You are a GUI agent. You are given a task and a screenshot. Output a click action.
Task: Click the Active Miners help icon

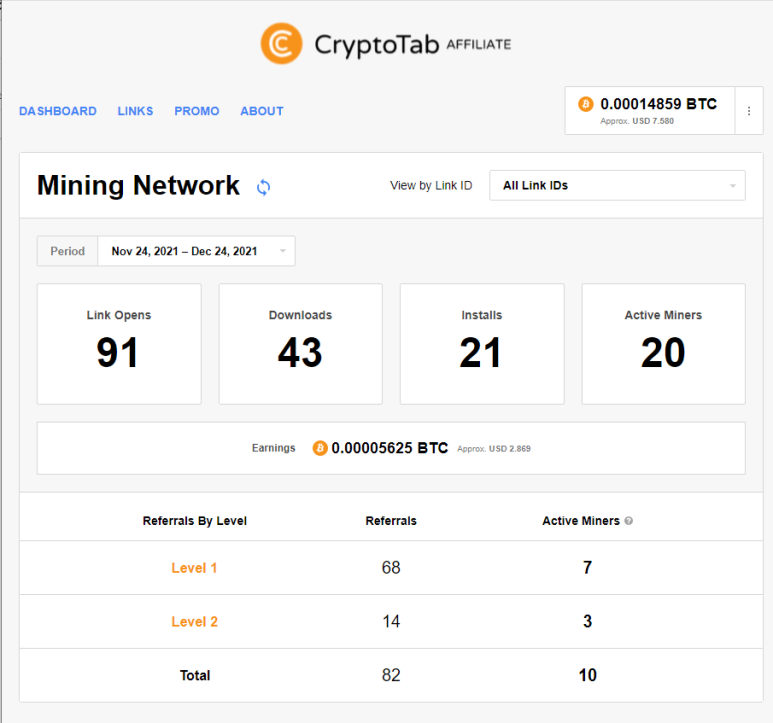(x=629, y=520)
